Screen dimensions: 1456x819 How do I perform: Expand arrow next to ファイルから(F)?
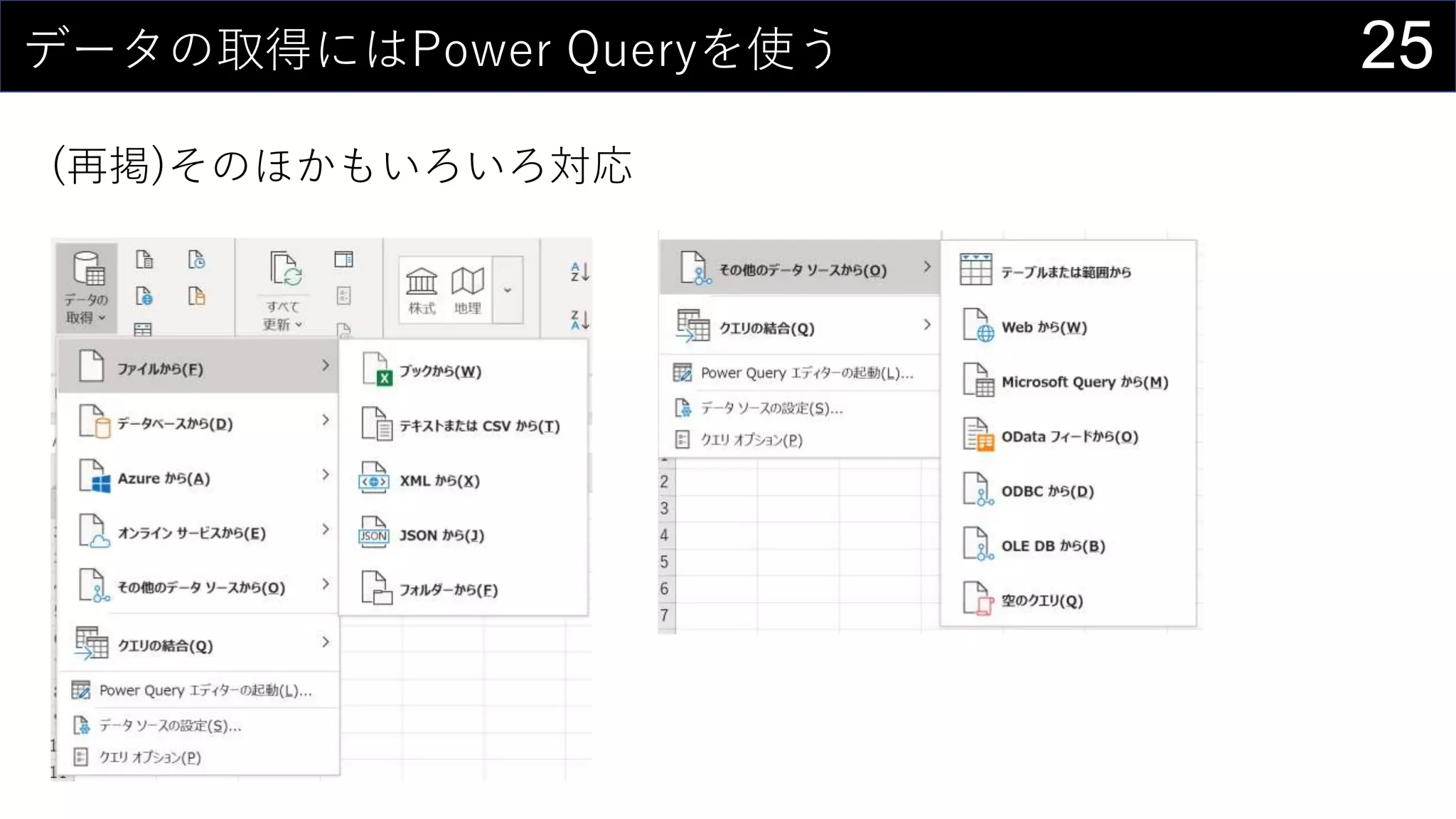[x=325, y=365]
